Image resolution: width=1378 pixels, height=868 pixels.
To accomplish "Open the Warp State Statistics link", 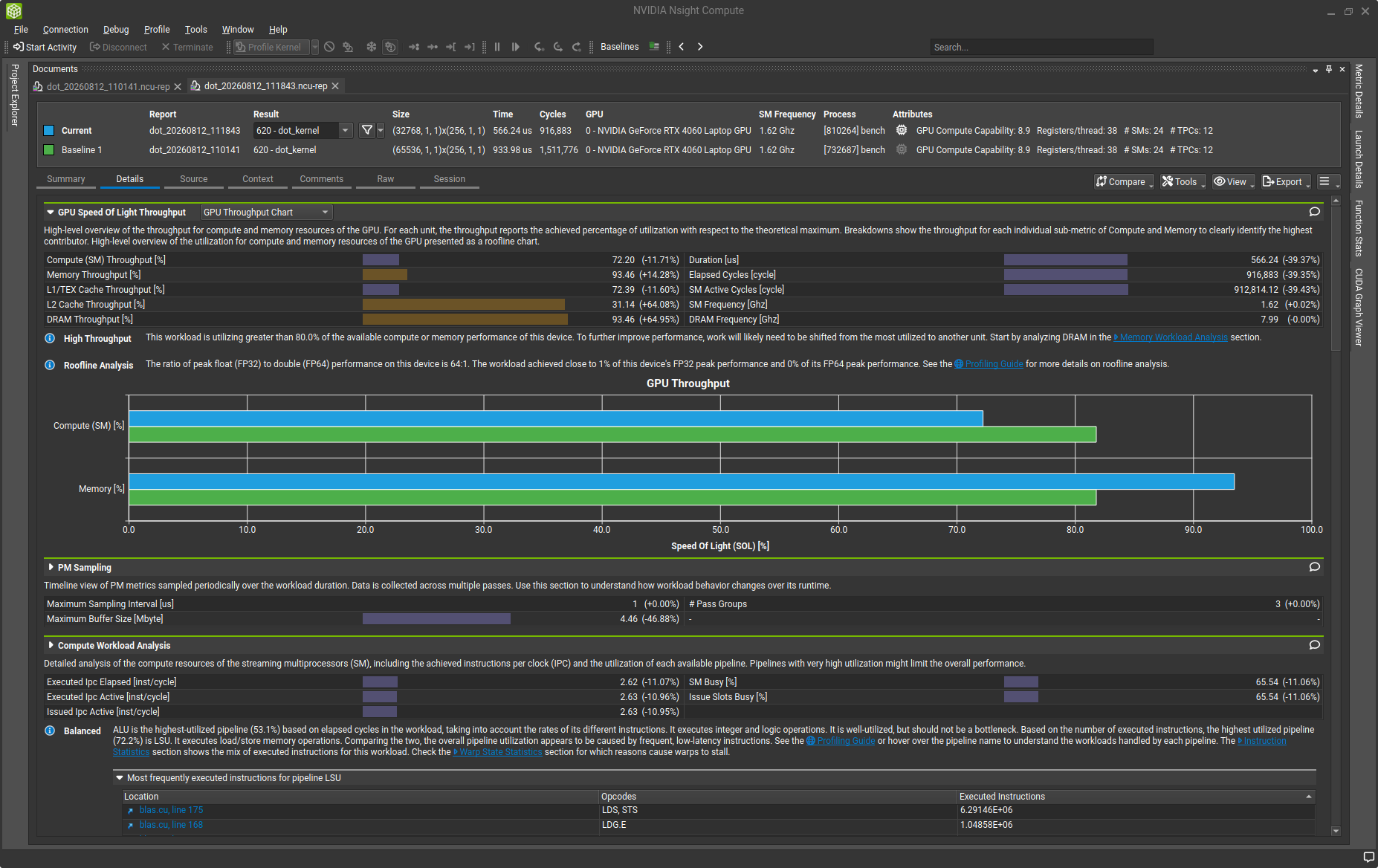I will (x=501, y=752).
